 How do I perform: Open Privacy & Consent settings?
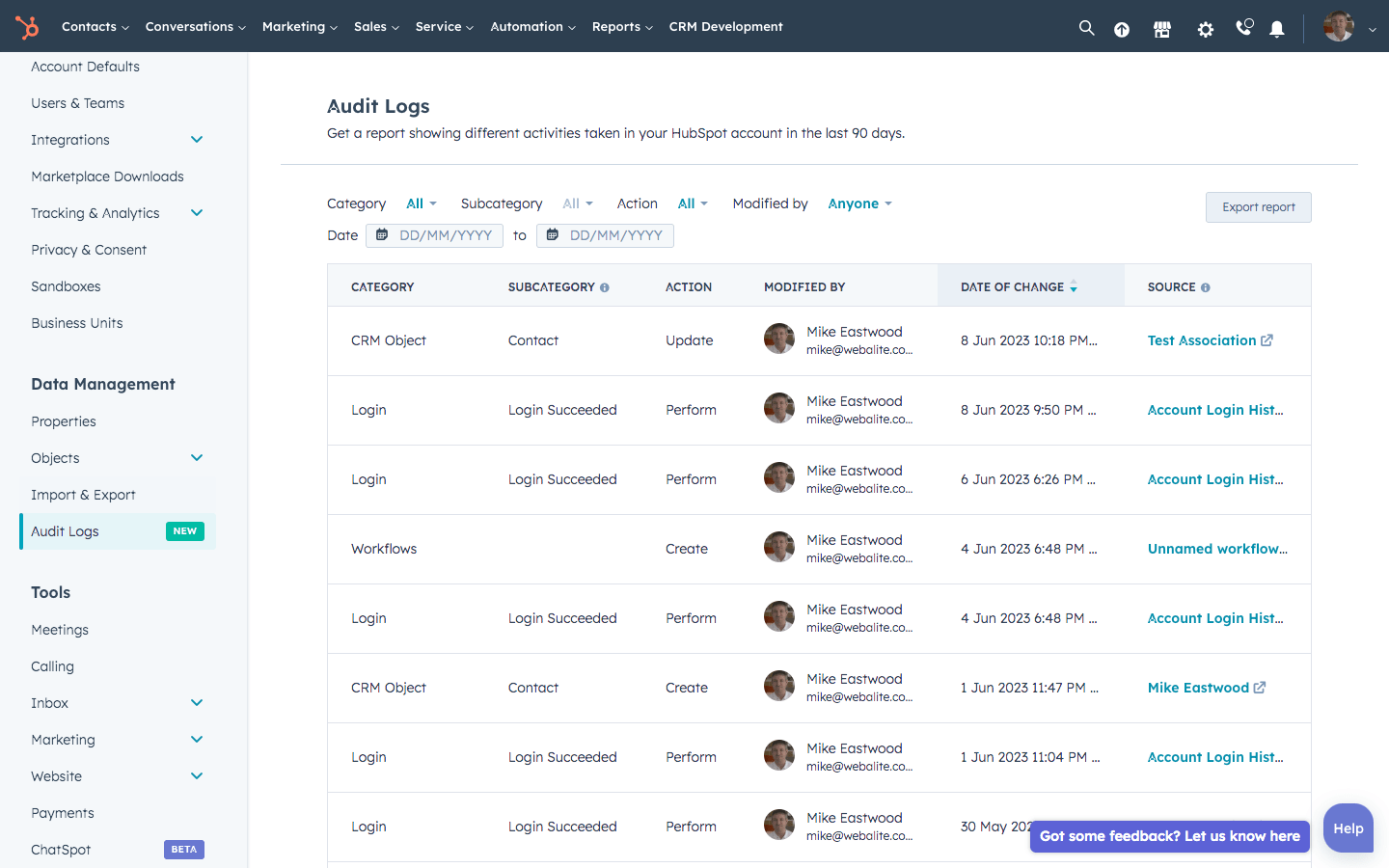[x=89, y=250]
